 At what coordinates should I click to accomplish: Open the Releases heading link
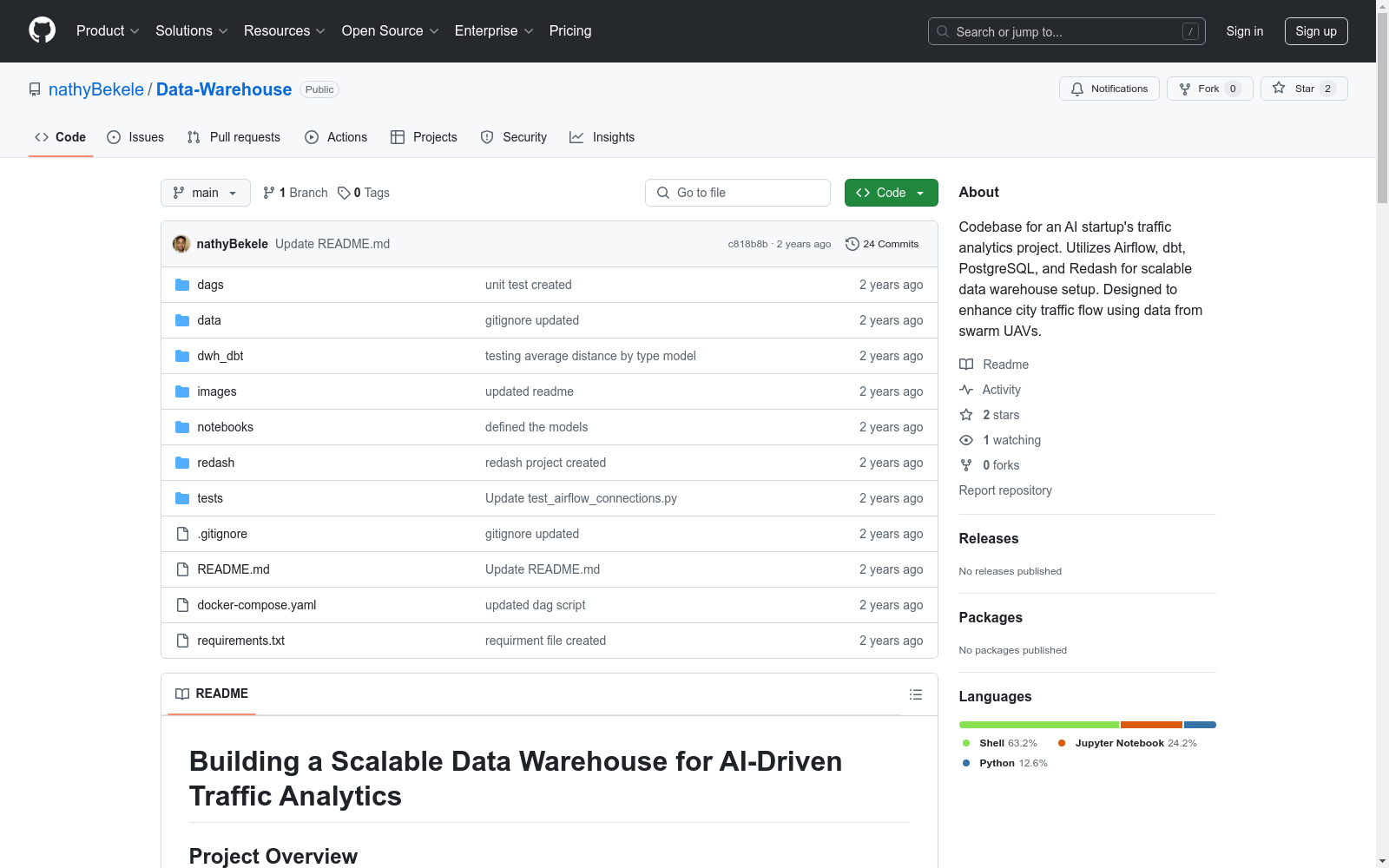coord(989,538)
